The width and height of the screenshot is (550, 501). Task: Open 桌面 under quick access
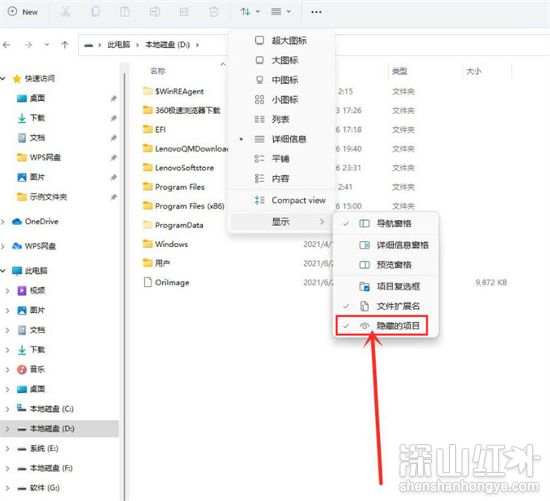(x=31, y=98)
